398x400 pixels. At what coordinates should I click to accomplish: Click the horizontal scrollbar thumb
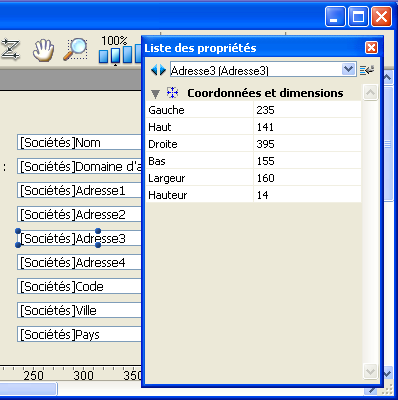tap(28, 389)
